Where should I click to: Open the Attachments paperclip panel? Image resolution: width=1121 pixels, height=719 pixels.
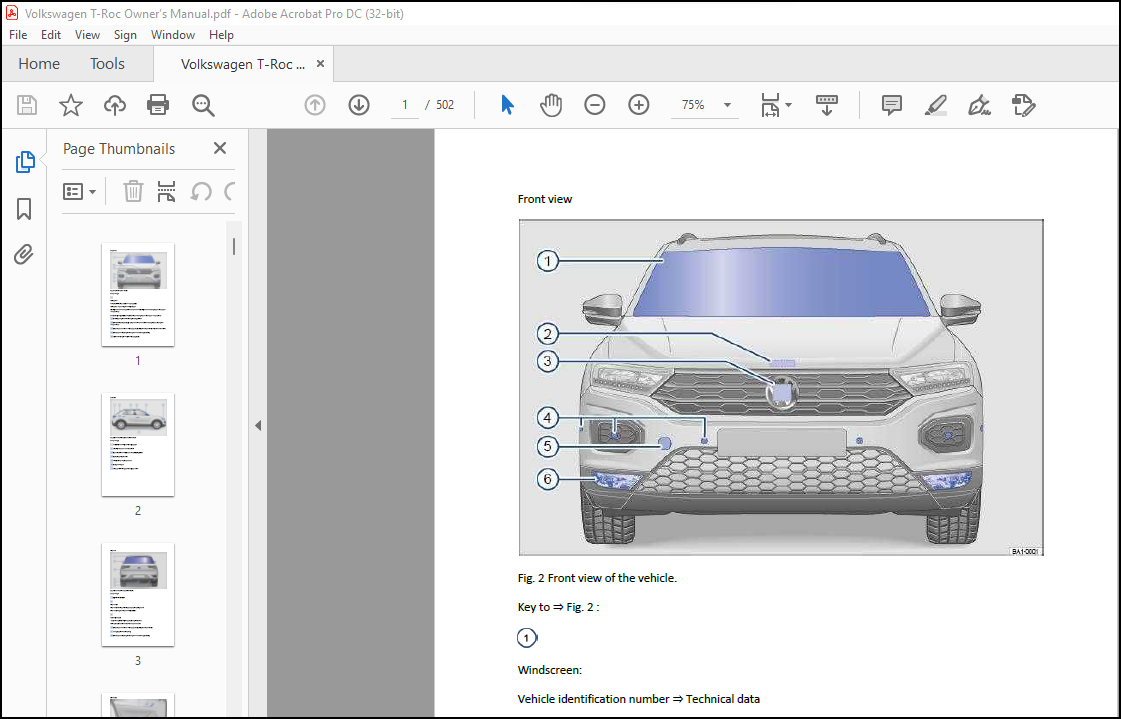(24, 254)
